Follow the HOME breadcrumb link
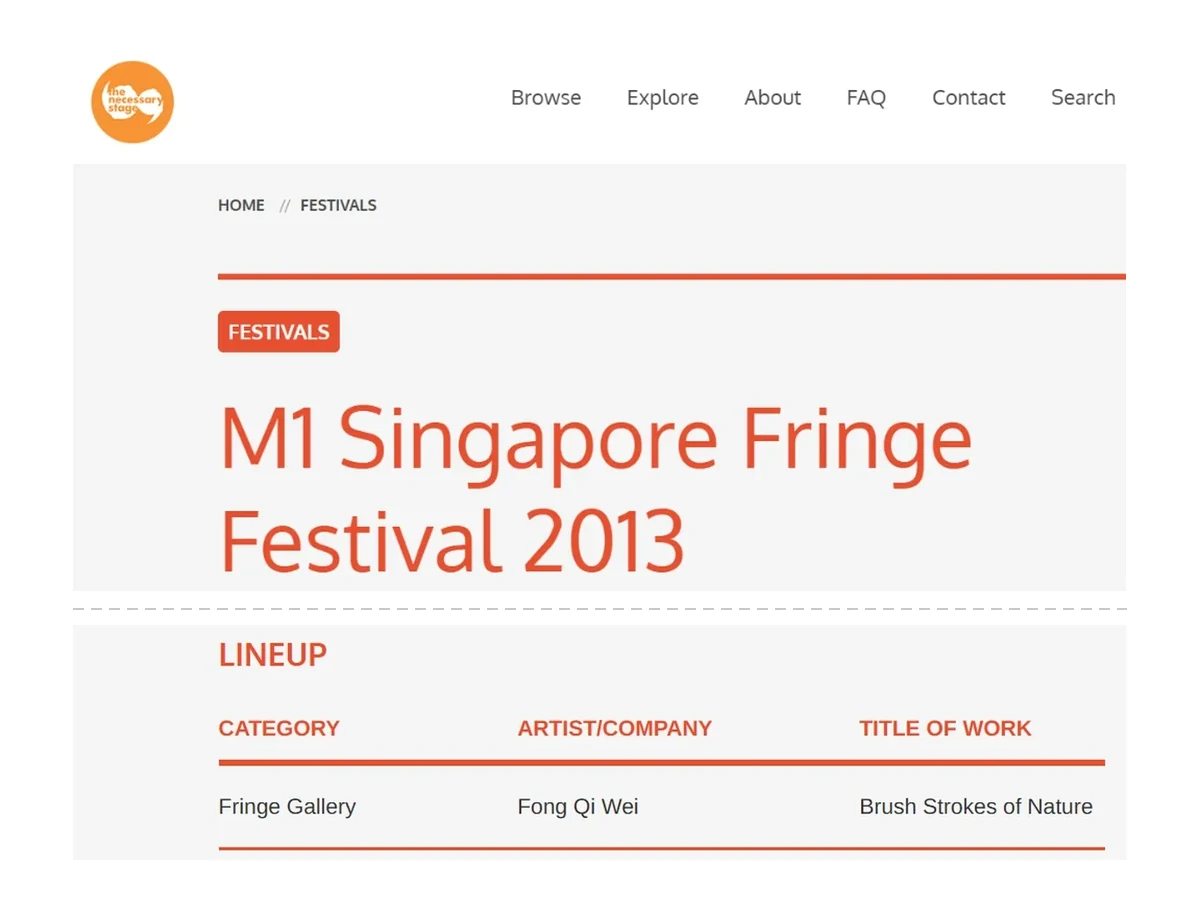This screenshot has width=1200, height=900. click(241, 205)
